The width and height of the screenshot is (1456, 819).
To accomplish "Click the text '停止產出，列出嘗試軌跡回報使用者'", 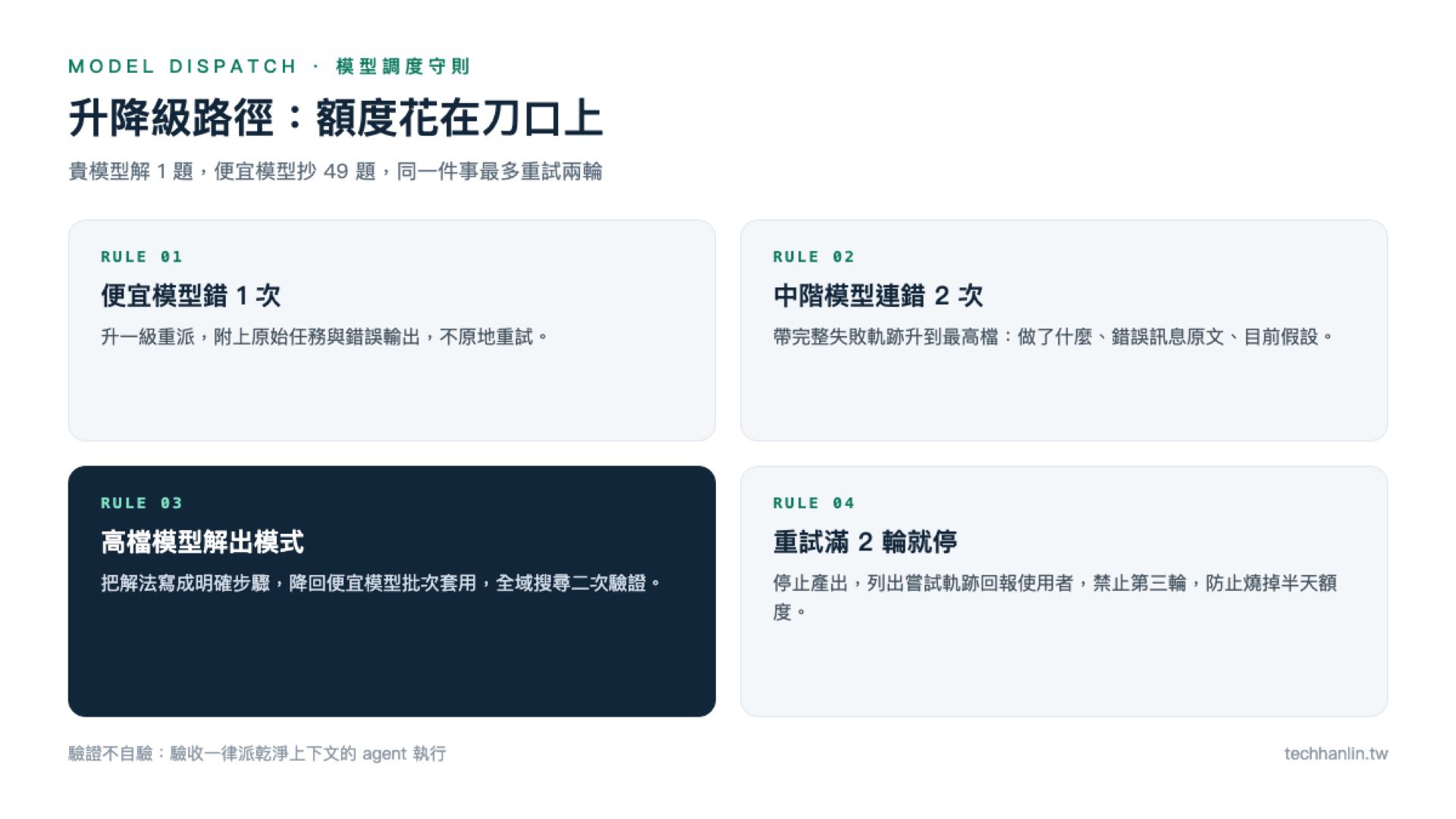I will (x=923, y=583).
